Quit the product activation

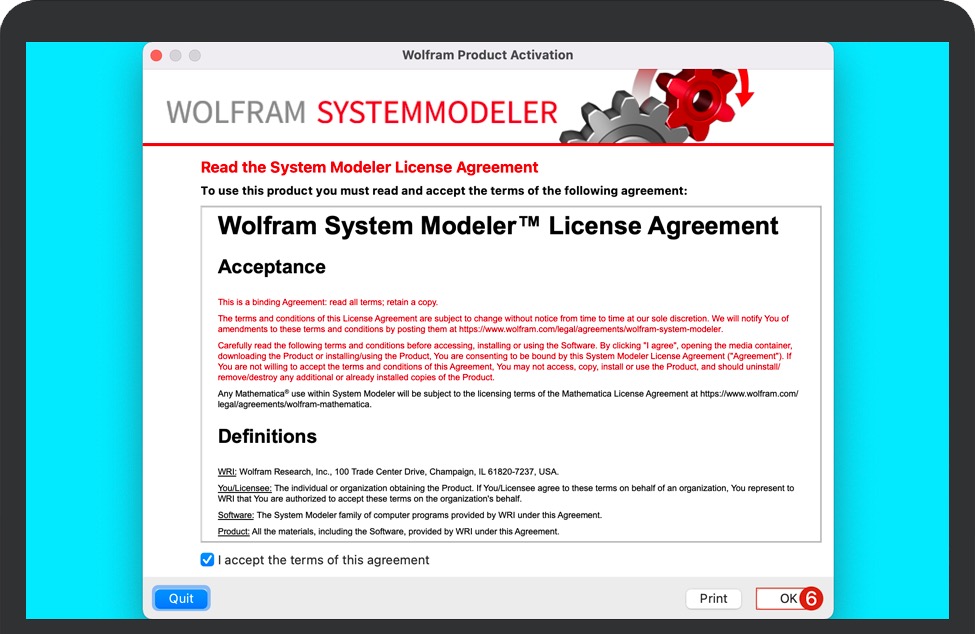tap(181, 599)
